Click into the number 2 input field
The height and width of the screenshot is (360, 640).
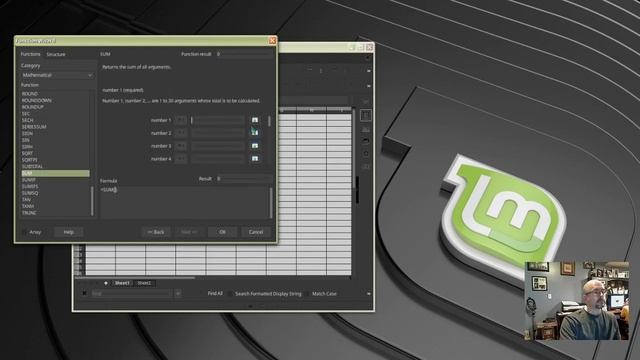[218, 133]
